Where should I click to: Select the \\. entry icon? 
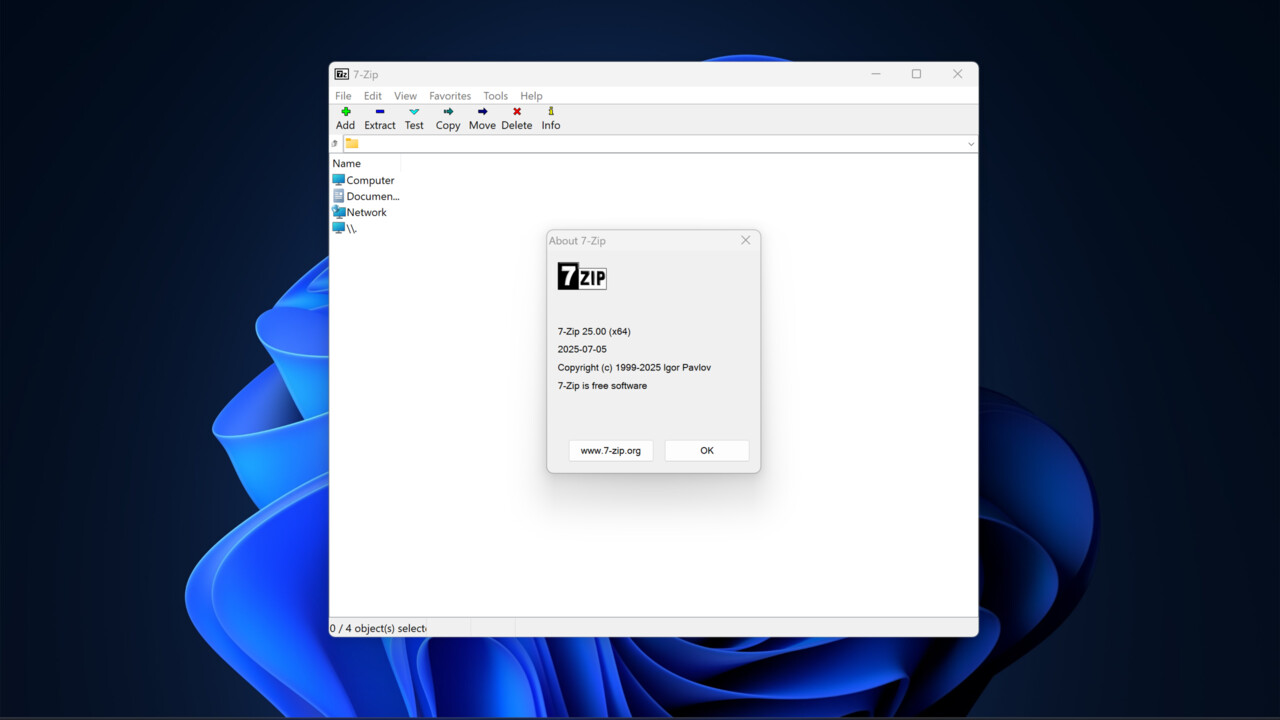point(338,228)
